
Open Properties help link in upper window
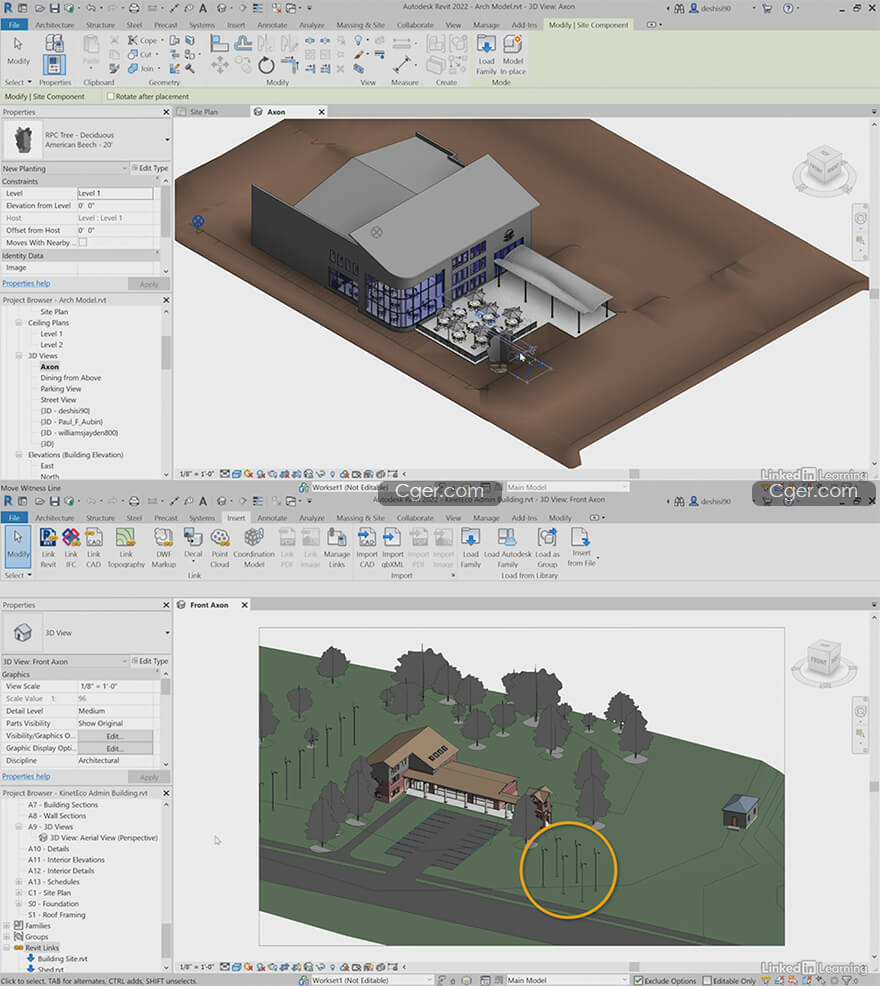click(26, 284)
